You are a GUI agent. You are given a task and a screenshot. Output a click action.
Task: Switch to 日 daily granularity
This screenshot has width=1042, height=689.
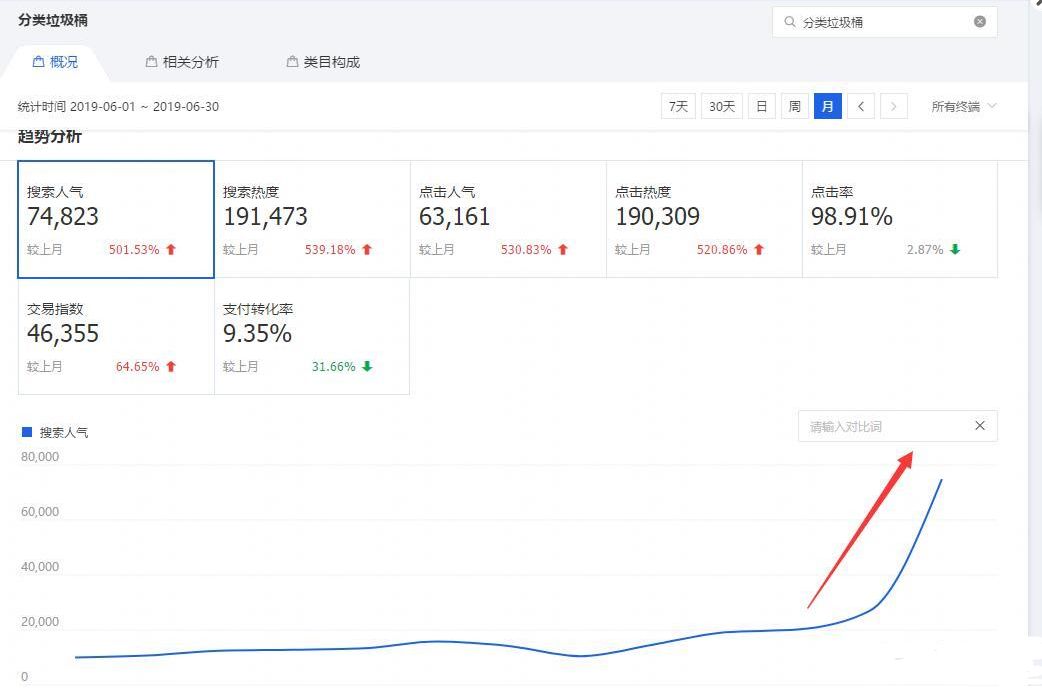tap(761, 106)
